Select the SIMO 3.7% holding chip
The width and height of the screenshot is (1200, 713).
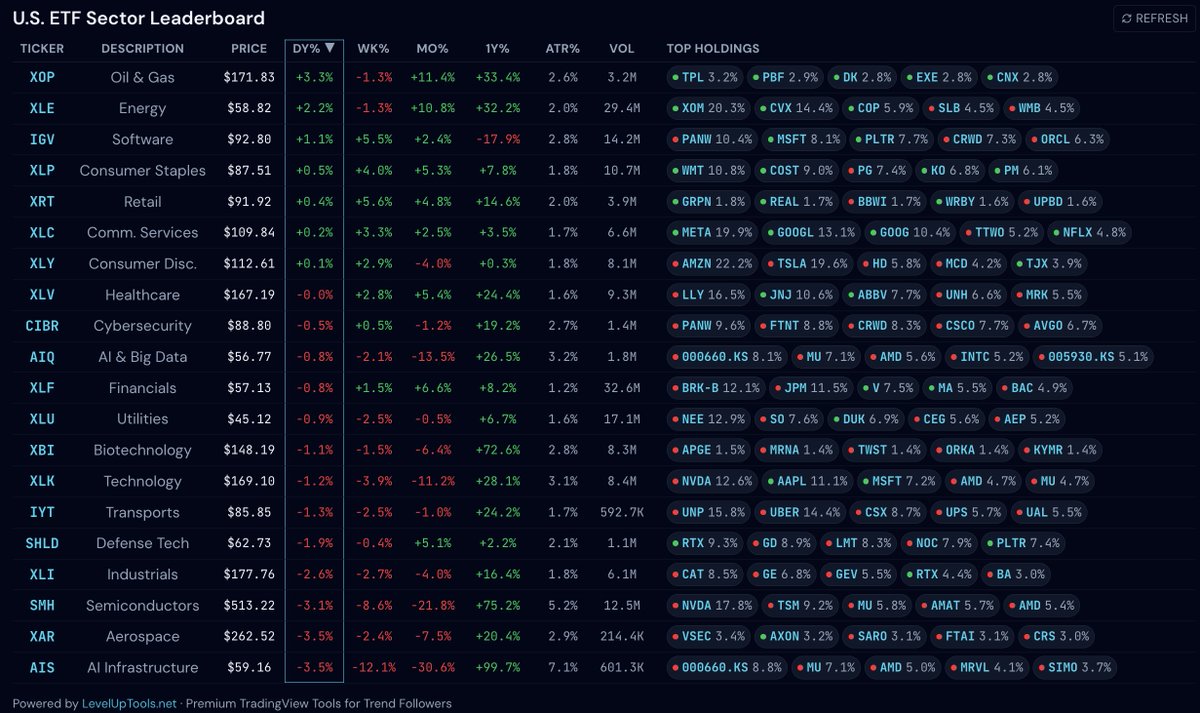point(1073,667)
